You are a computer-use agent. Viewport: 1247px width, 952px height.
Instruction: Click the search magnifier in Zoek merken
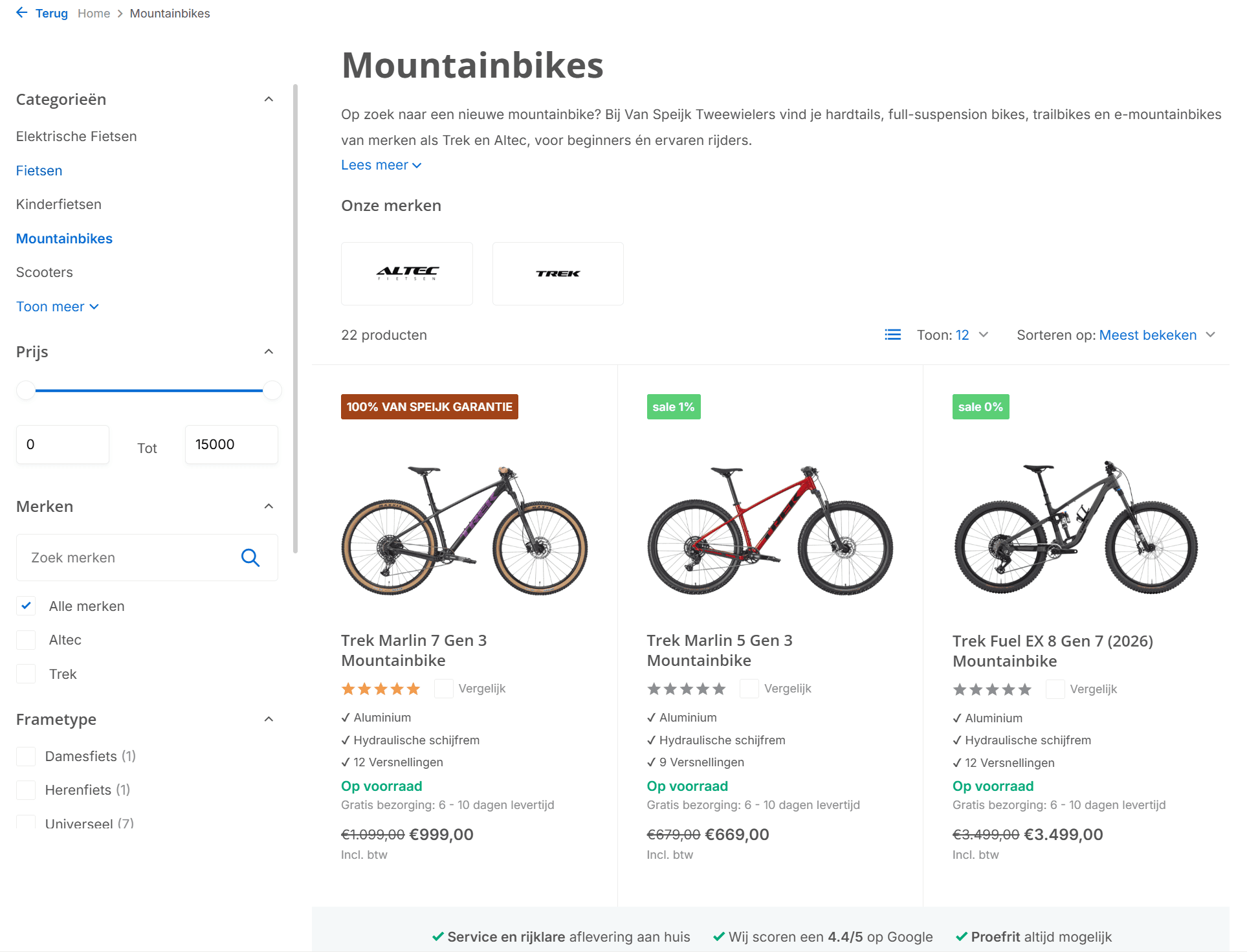coord(250,558)
